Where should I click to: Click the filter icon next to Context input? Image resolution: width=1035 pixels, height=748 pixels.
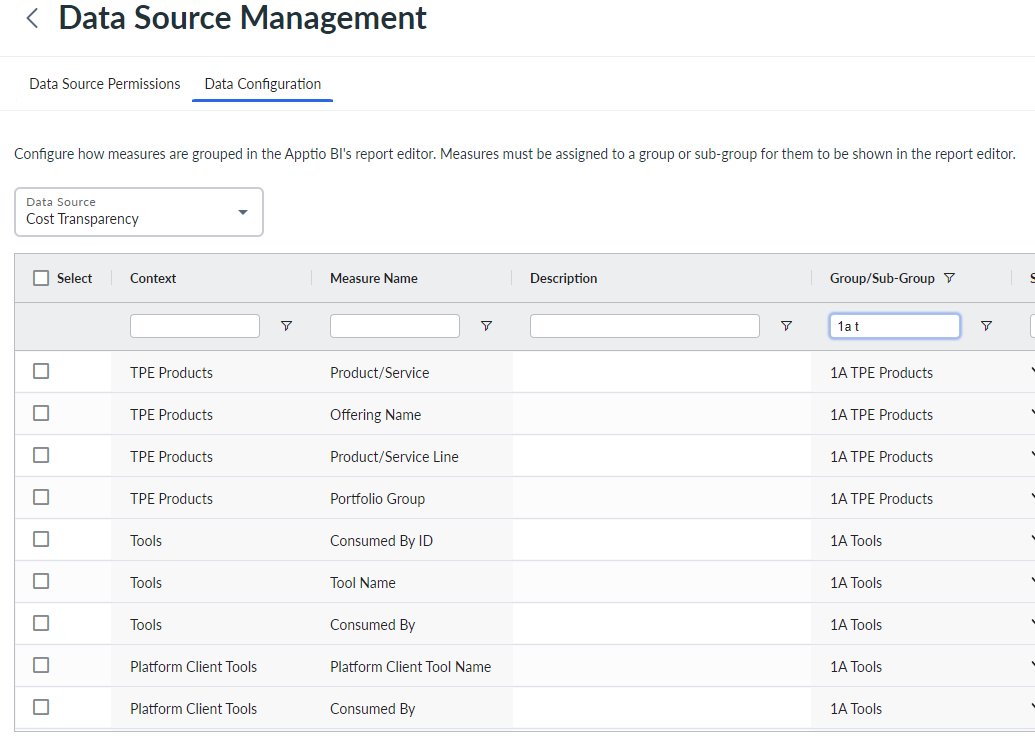(x=286, y=326)
